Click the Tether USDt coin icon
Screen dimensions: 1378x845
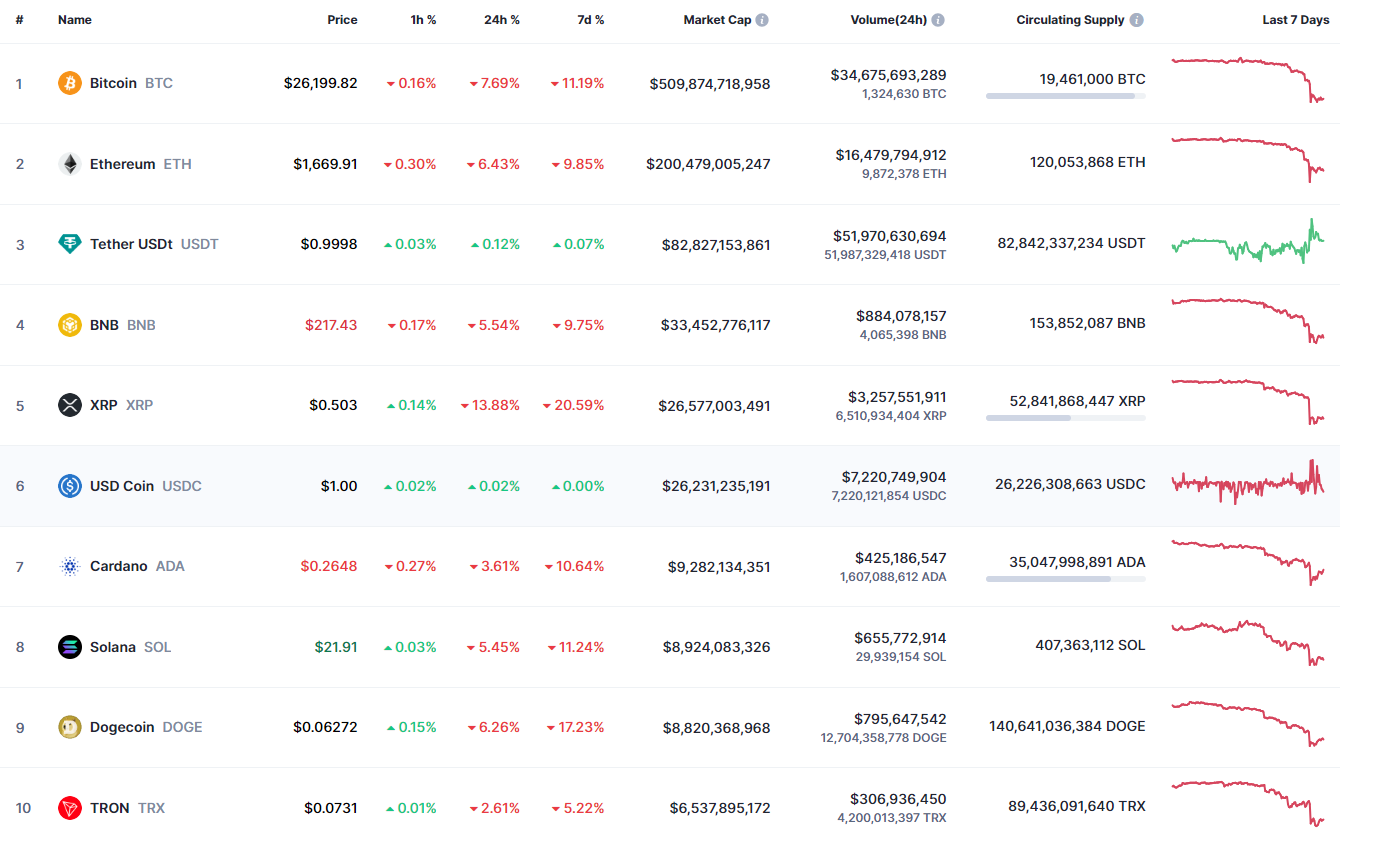pos(68,243)
